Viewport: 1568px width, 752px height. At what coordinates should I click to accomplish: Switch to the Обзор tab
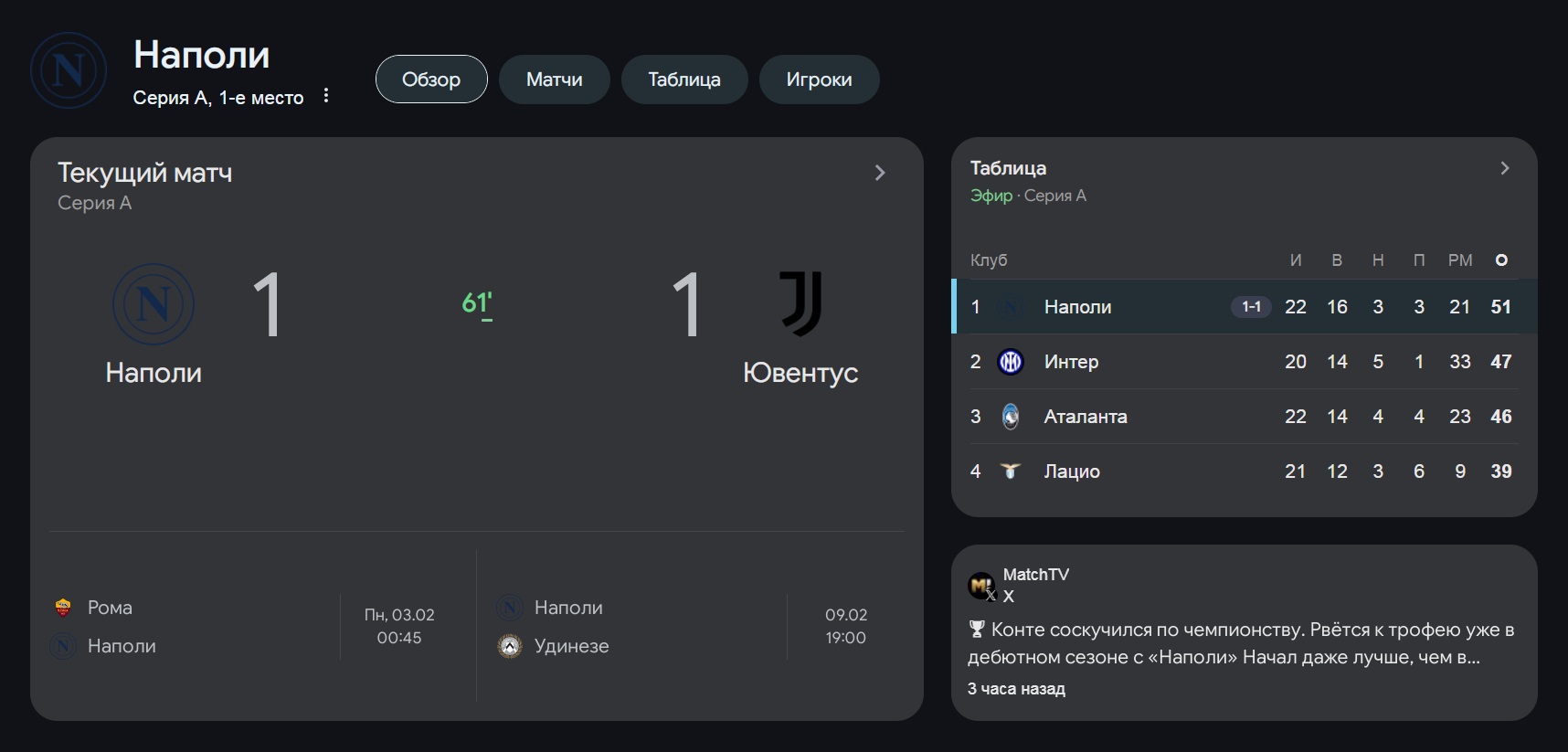click(x=431, y=79)
